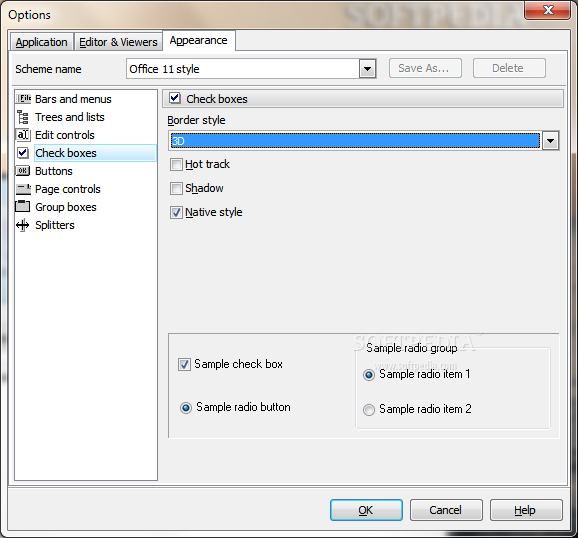The image size is (578, 538).
Task: Click the Delete scheme button
Action: 509,68
